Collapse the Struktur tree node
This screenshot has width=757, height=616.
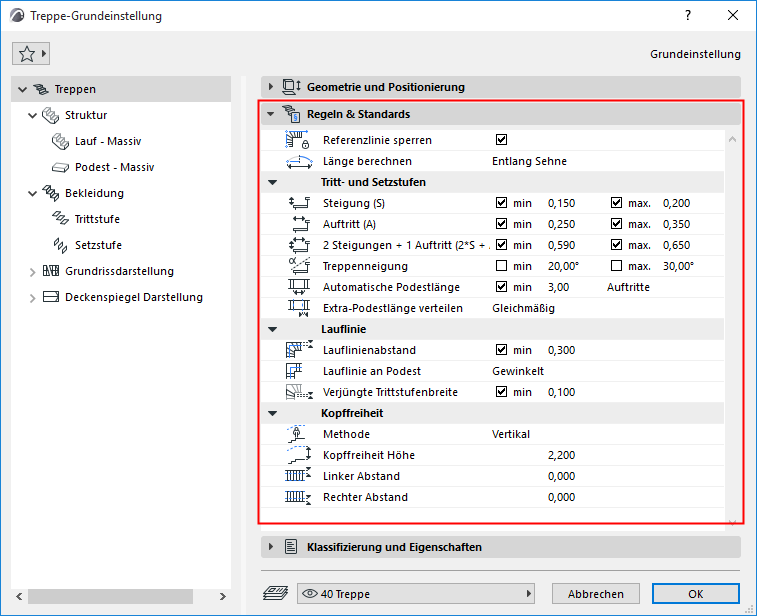[32, 115]
